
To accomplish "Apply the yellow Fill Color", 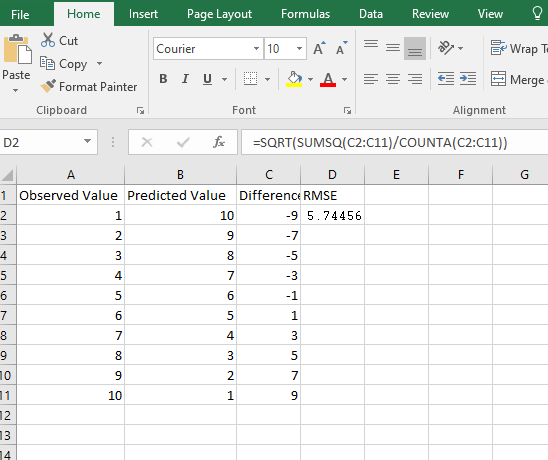I will 294,79.
